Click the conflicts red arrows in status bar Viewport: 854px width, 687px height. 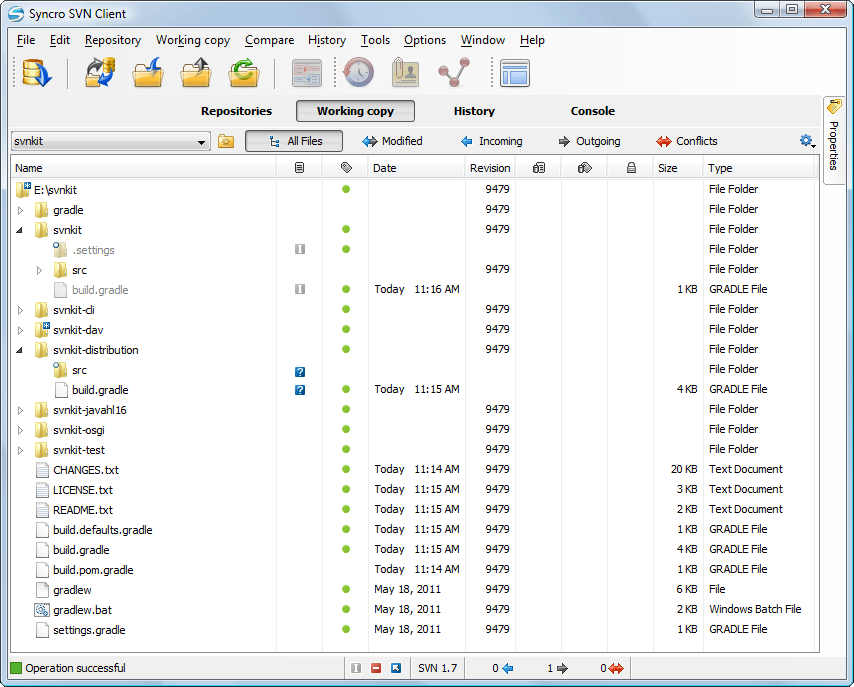[x=616, y=668]
